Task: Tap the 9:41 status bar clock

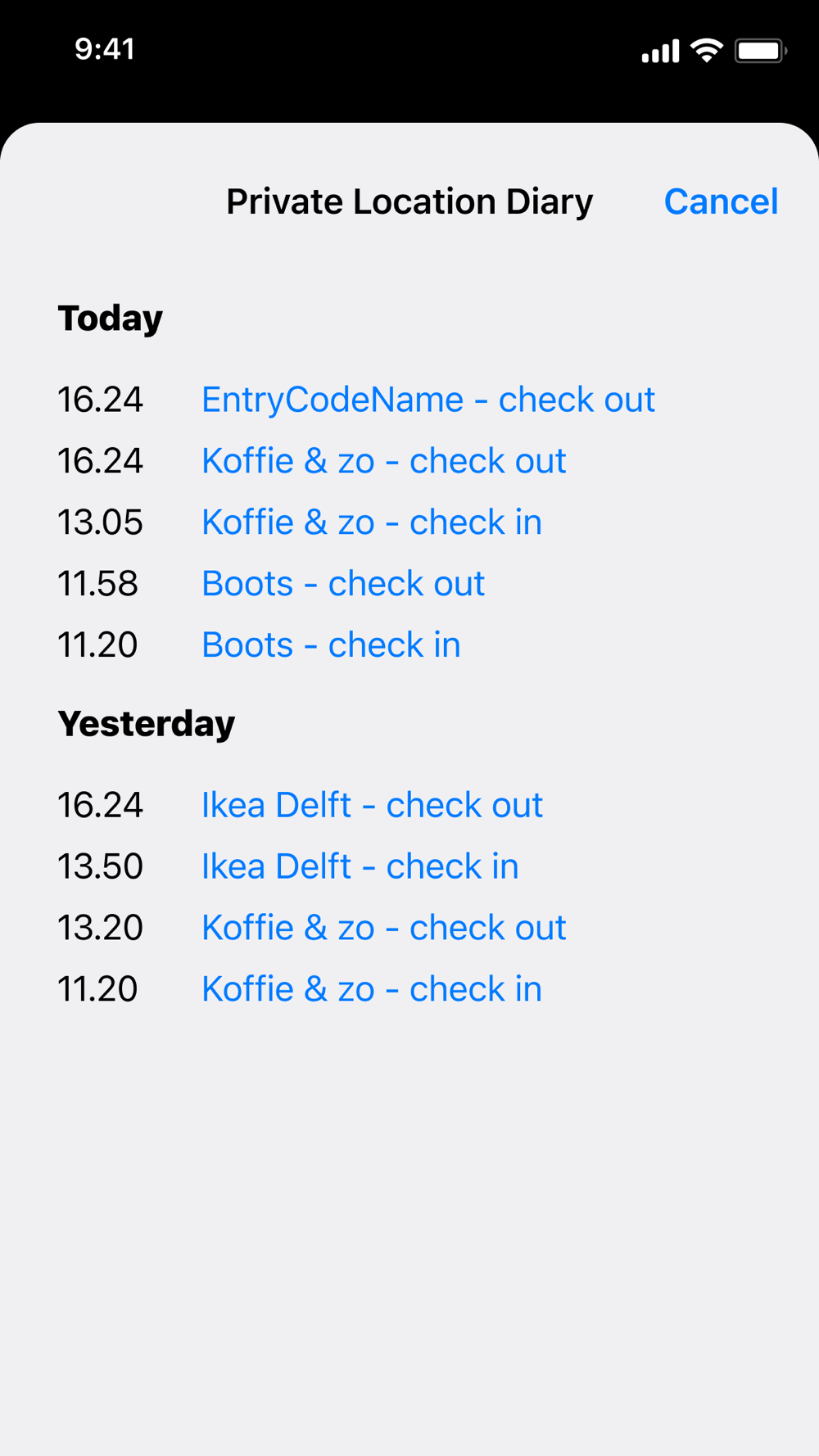Action: (105, 49)
